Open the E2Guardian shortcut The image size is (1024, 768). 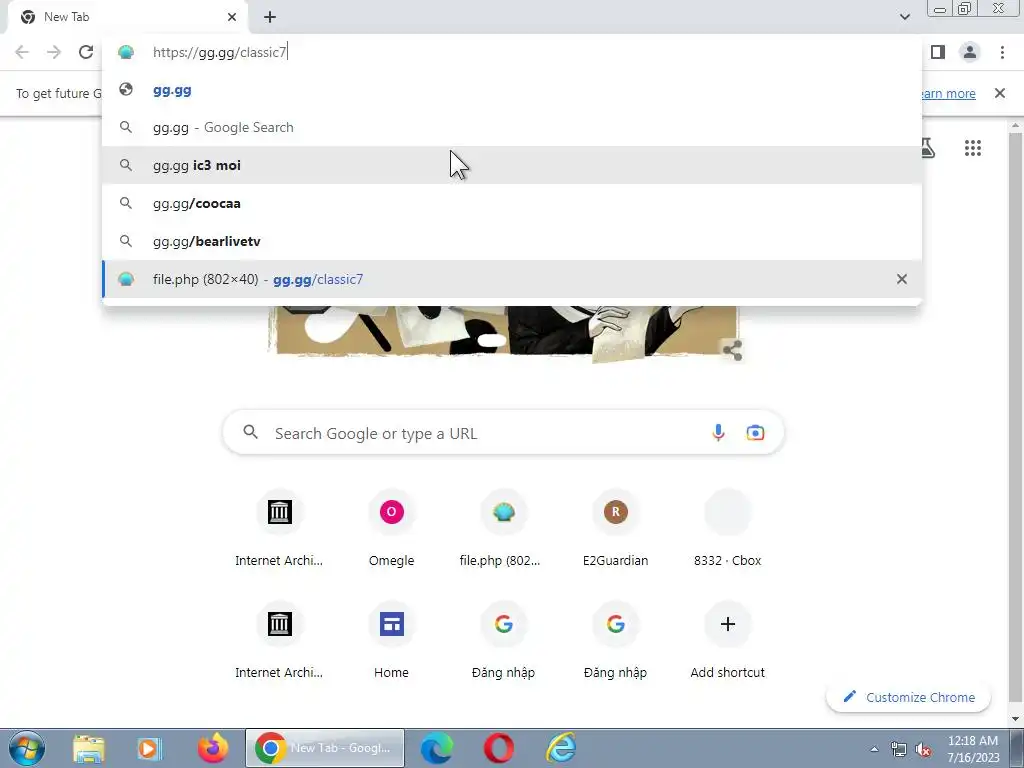point(615,529)
